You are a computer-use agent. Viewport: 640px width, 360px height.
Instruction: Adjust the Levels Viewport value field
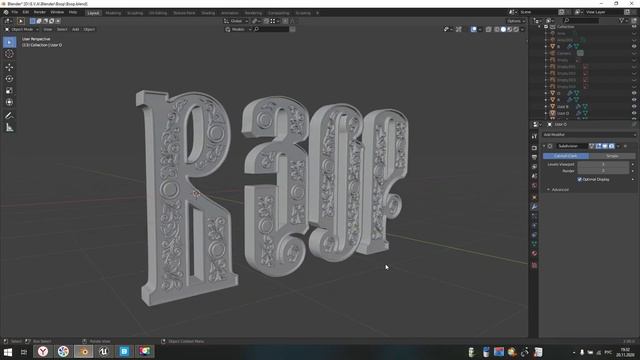(603, 164)
